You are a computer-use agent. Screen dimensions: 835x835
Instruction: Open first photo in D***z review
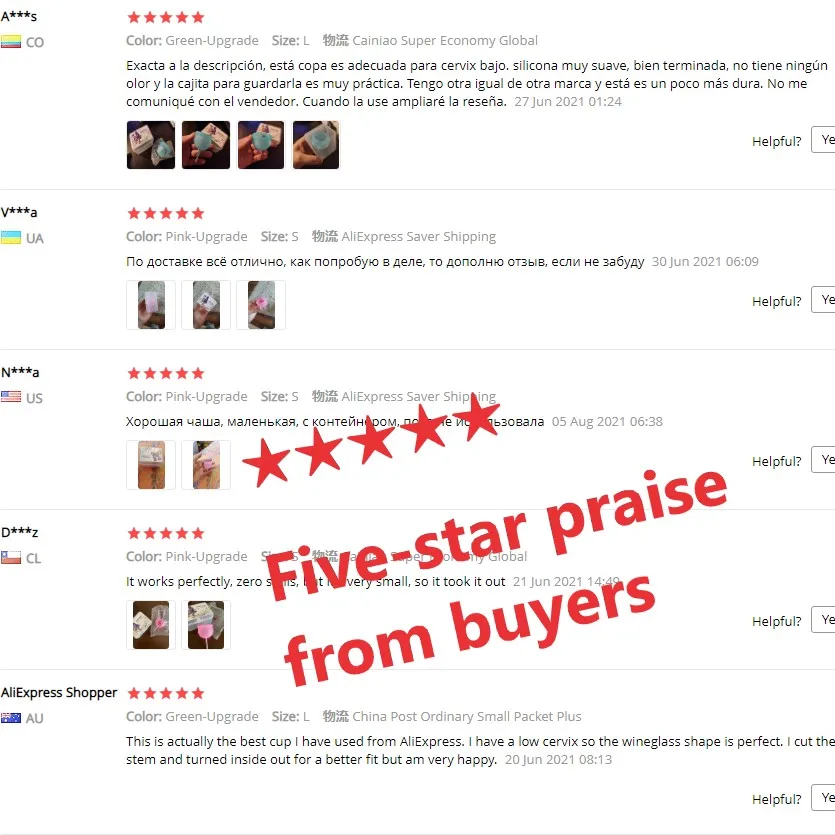pyautogui.click(x=151, y=625)
